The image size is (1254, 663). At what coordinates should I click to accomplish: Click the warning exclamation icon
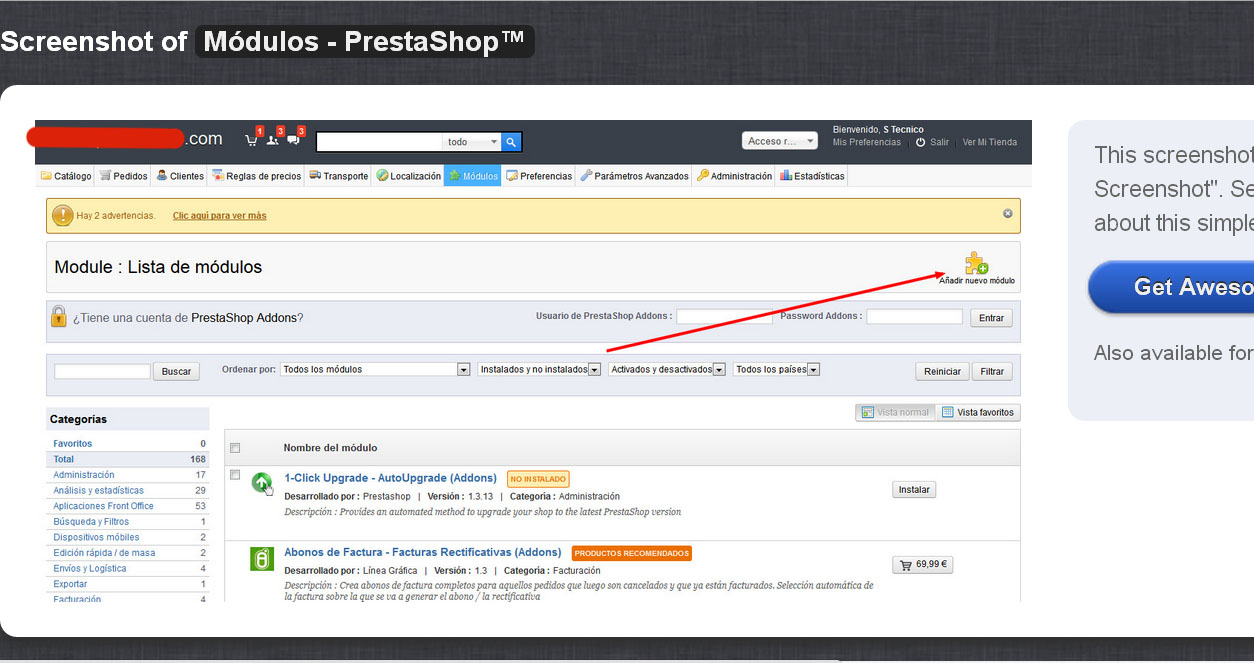(x=62, y=215)
